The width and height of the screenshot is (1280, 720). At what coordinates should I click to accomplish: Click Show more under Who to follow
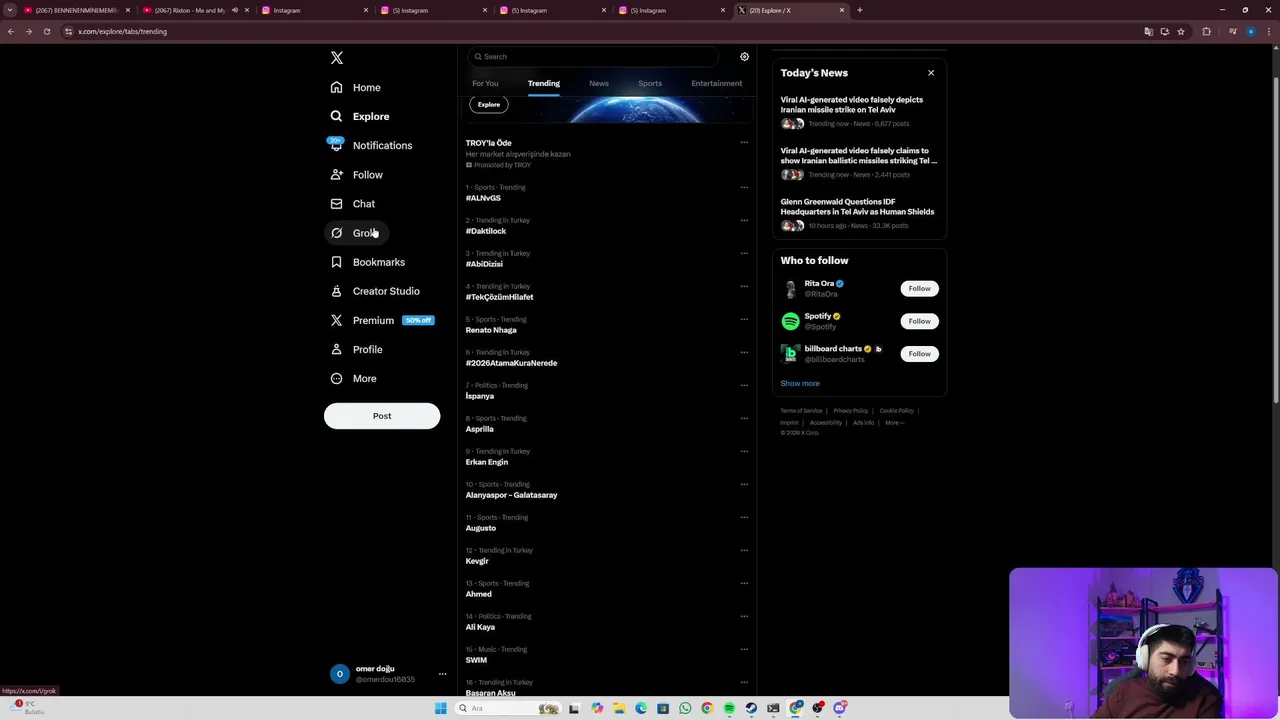[800, 383]
